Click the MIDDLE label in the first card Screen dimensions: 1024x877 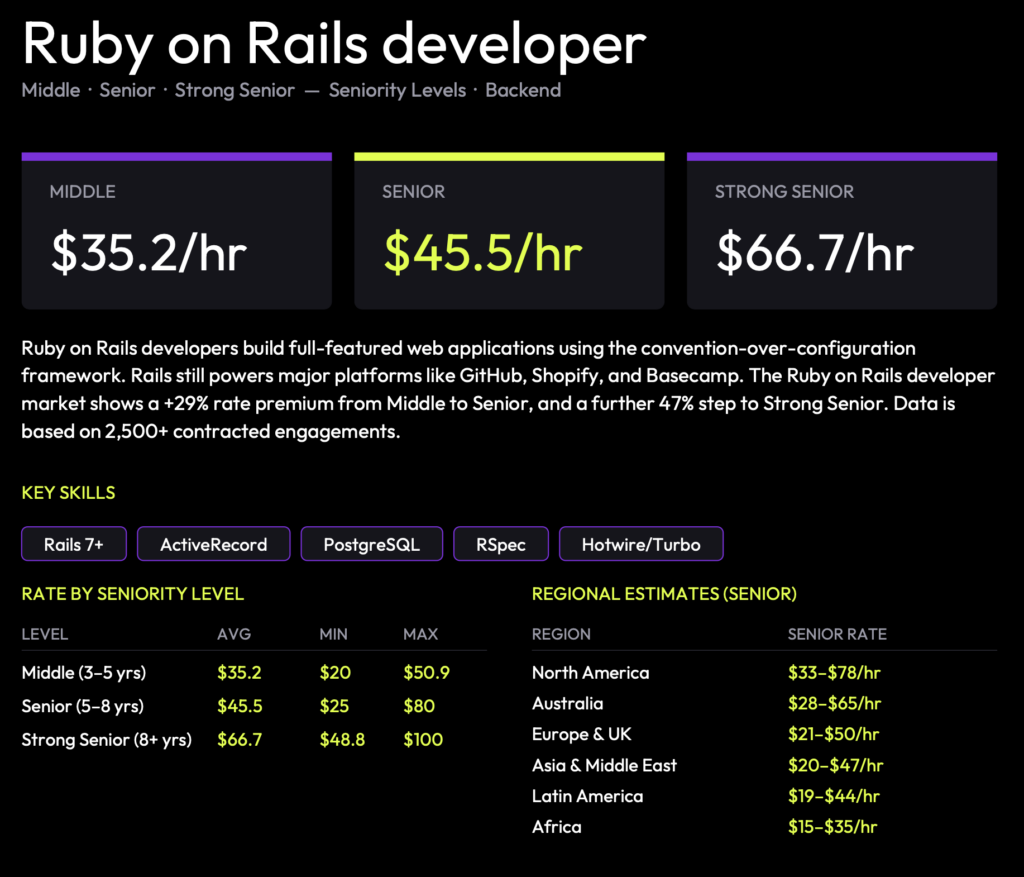tap(82, 191)
